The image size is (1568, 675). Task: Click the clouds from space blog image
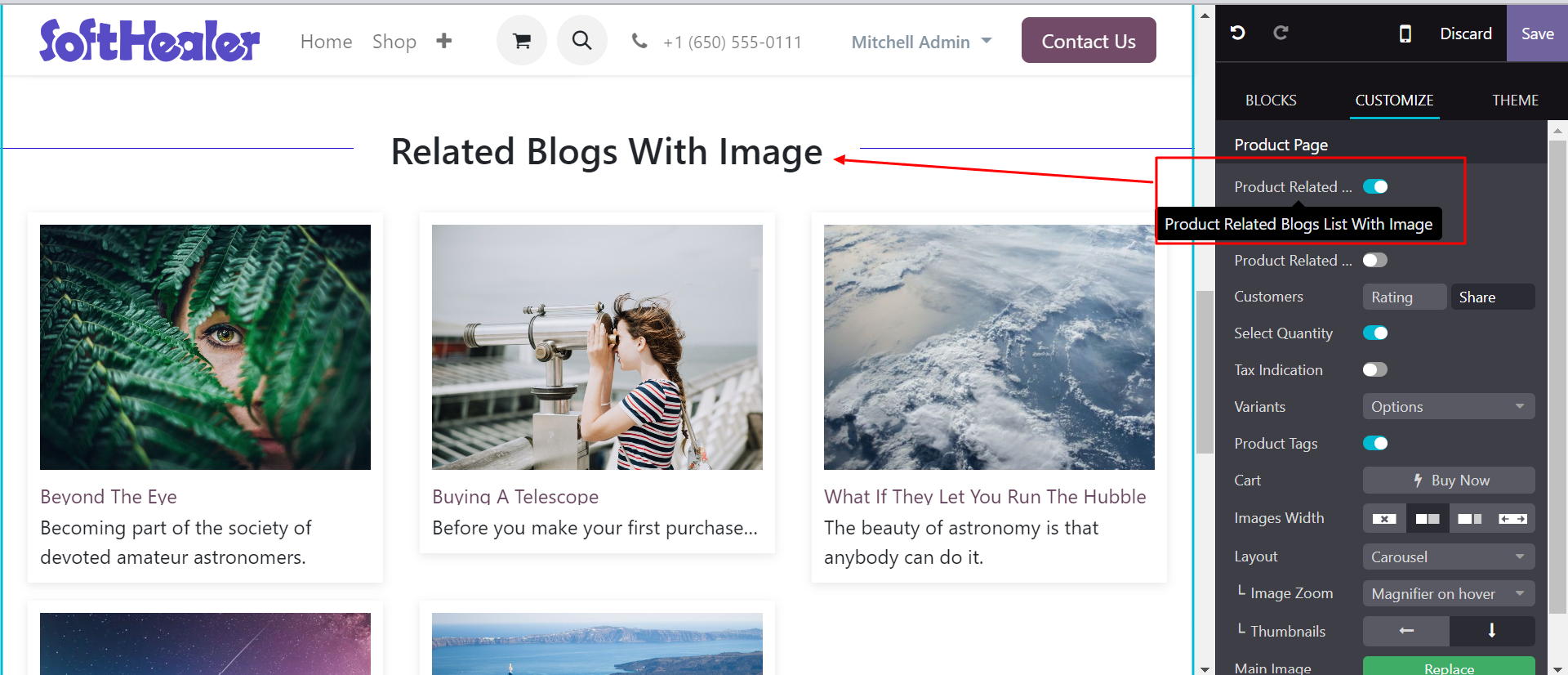989,347
